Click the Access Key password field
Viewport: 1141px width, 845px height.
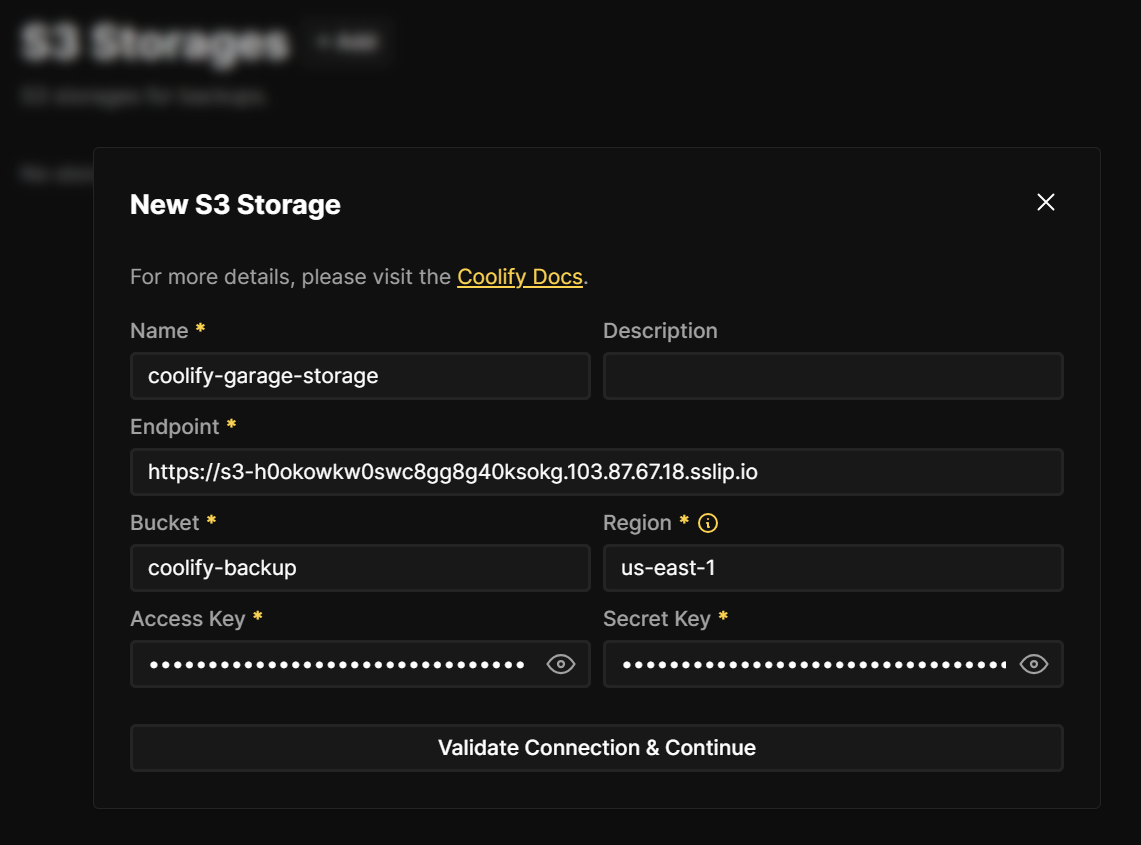pos(360,664)
